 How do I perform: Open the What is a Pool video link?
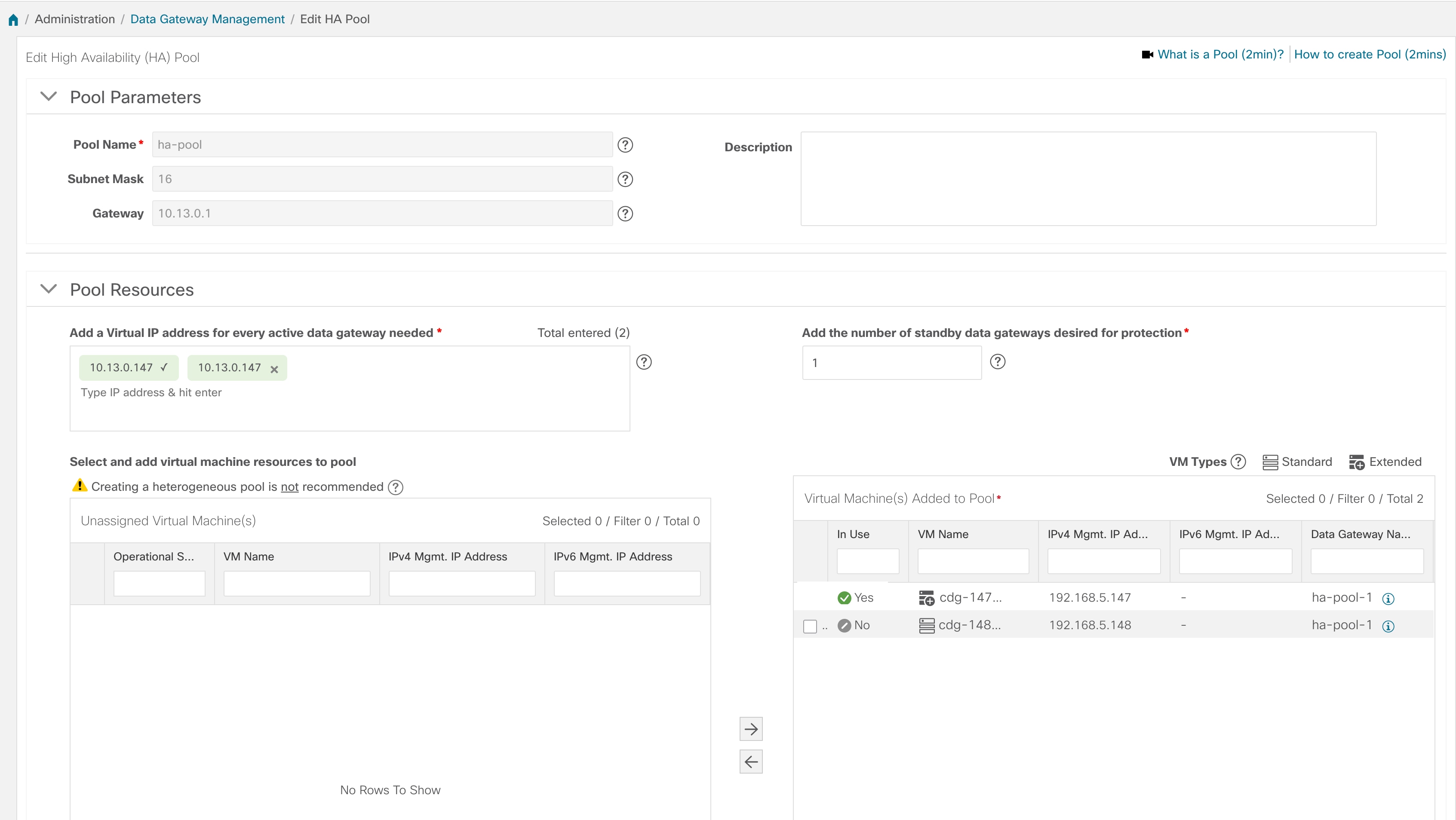(1220, 54)
